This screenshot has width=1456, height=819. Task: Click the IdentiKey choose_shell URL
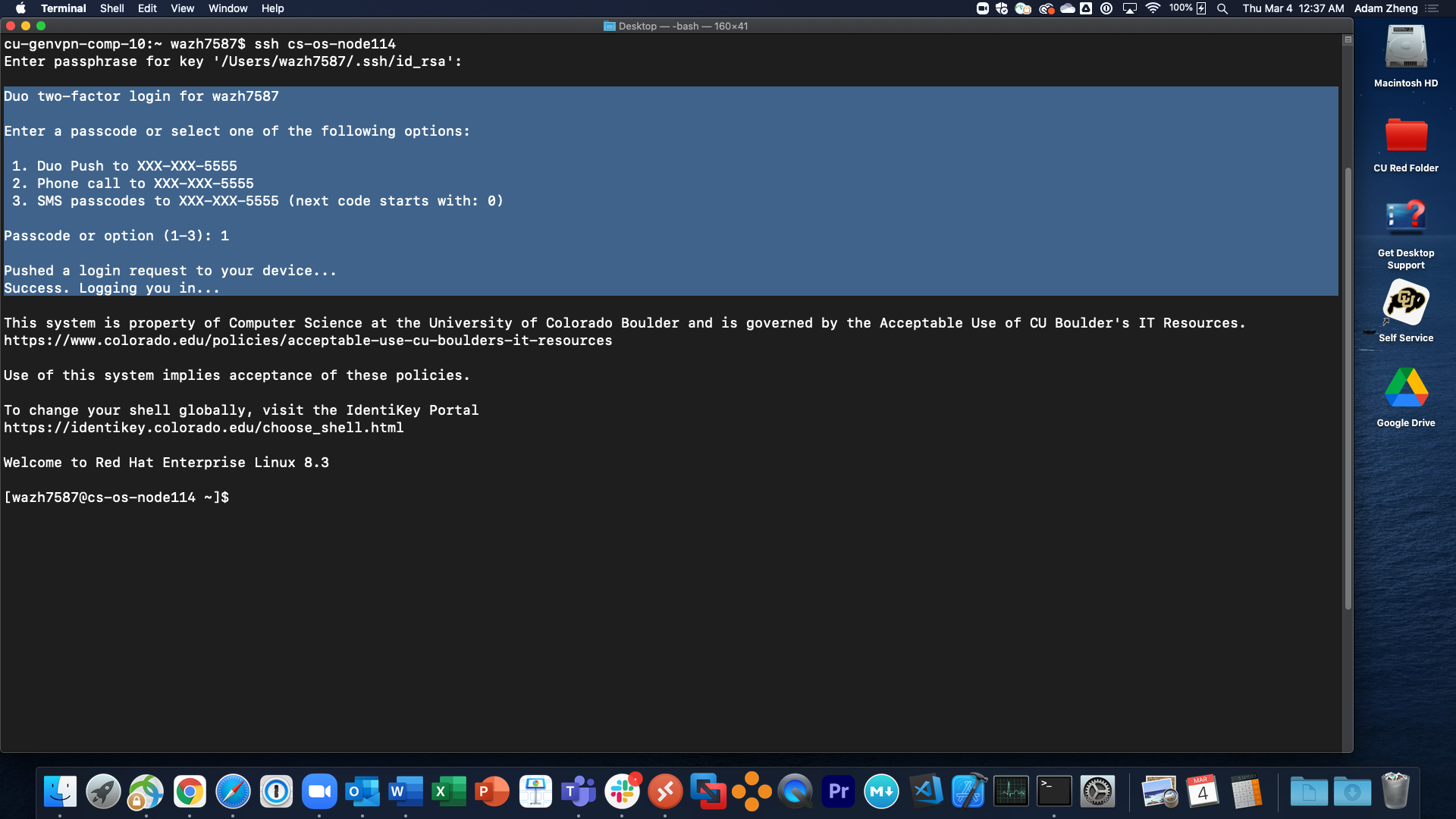203,428
